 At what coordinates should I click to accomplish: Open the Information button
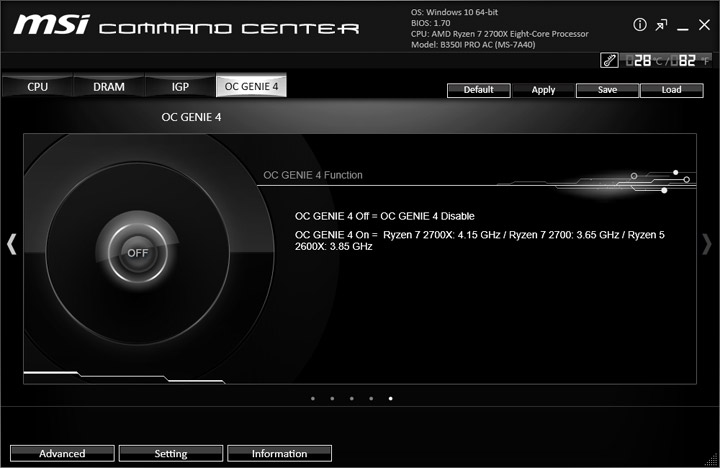coord(279,453)
